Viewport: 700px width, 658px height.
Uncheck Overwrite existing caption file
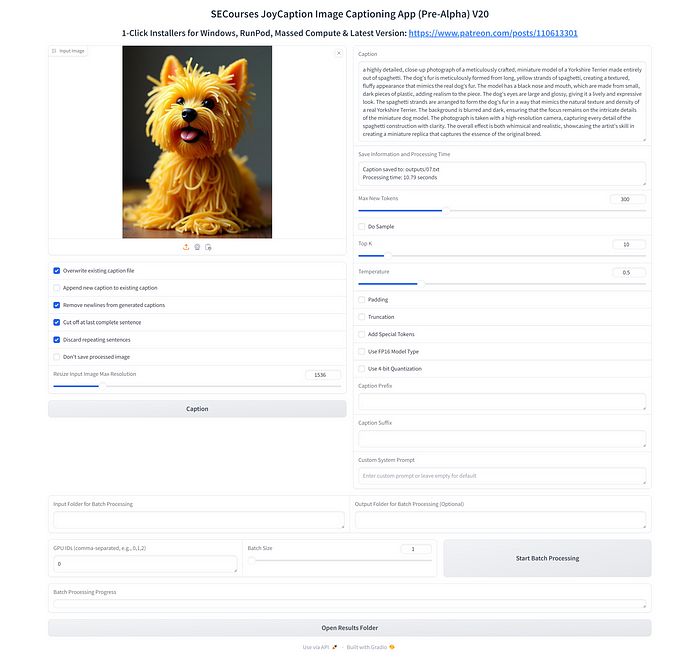coord(57,271)
